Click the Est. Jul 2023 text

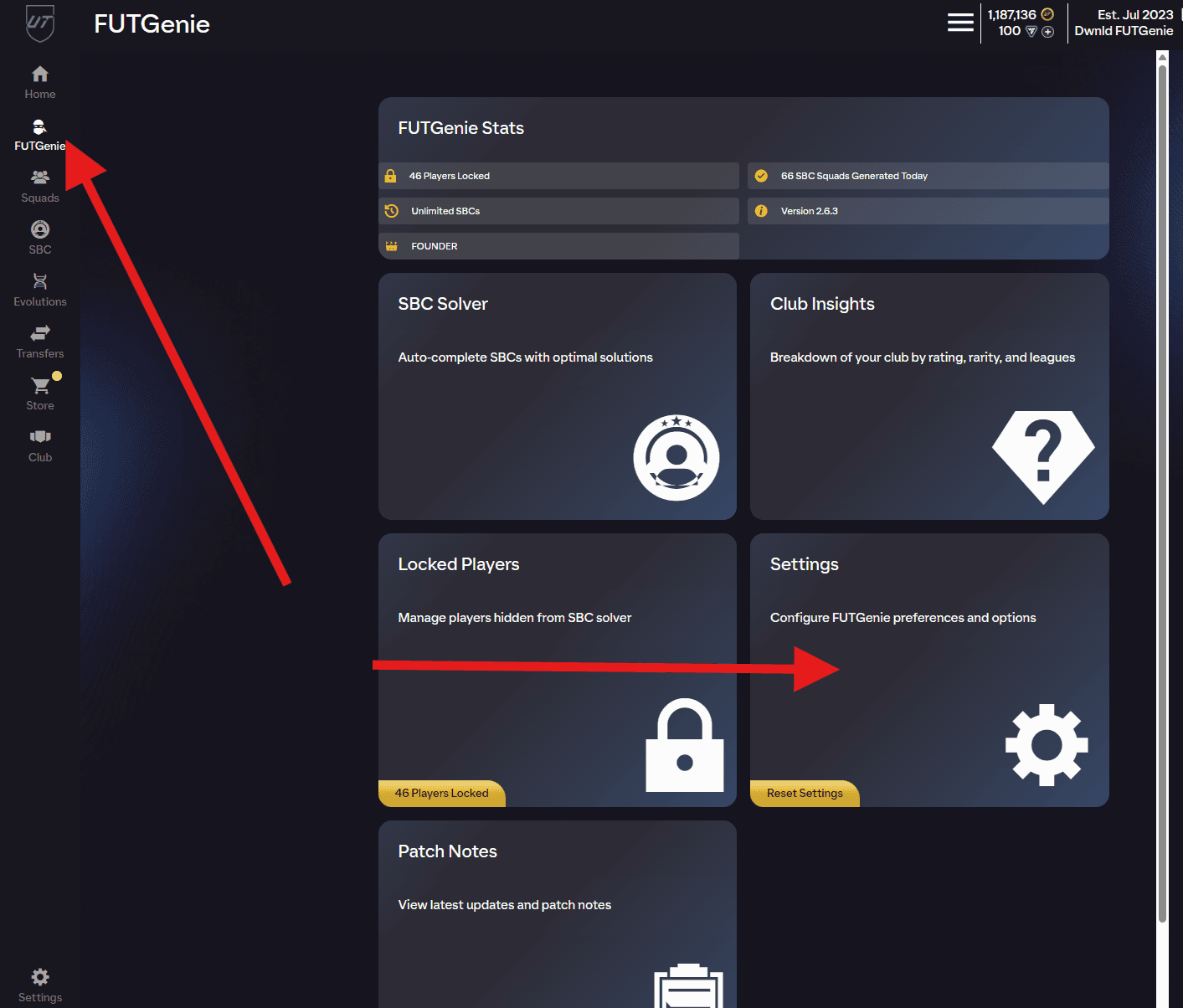(1135, 15)
